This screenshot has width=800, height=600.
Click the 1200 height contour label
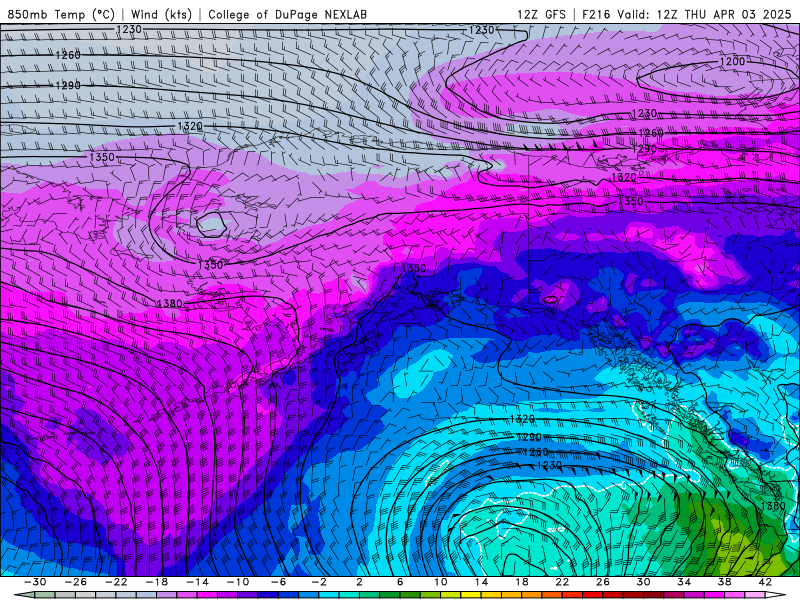(x=732, y=62)
